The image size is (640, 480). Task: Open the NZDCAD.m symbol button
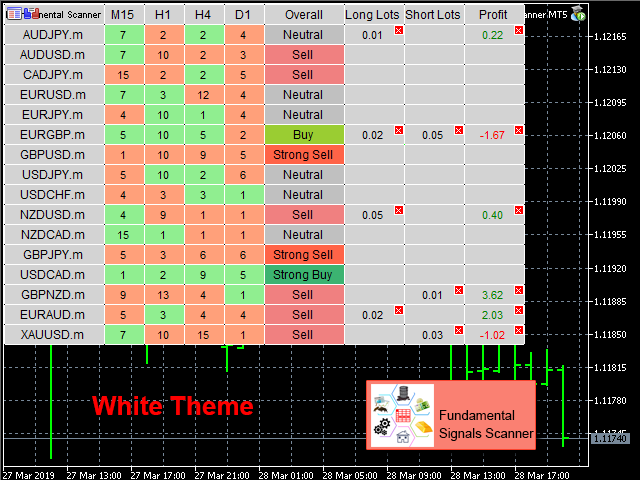click(54, 235)
